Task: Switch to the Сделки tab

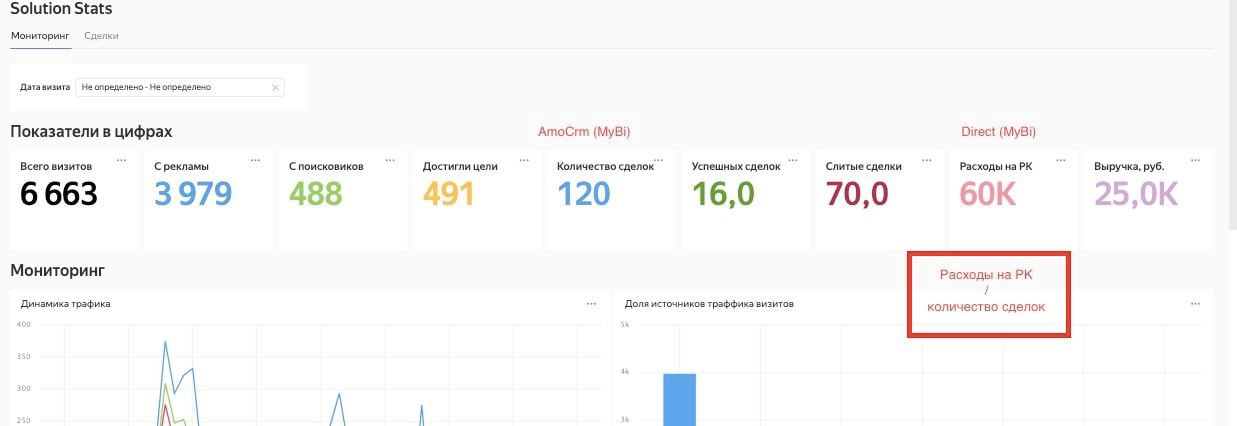Action: (x=101, y=35)
